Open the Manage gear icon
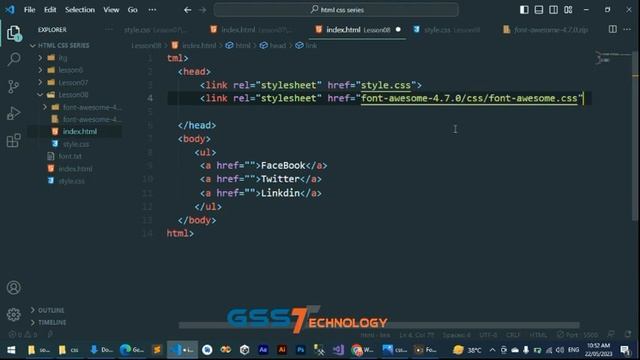This screenshot has width=640, height=360. tap(13, 315)
